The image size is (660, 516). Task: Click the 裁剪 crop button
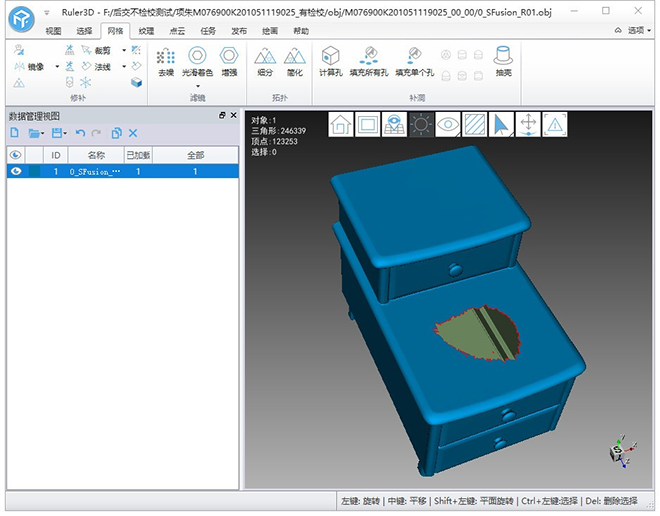[x=102, y=50]
